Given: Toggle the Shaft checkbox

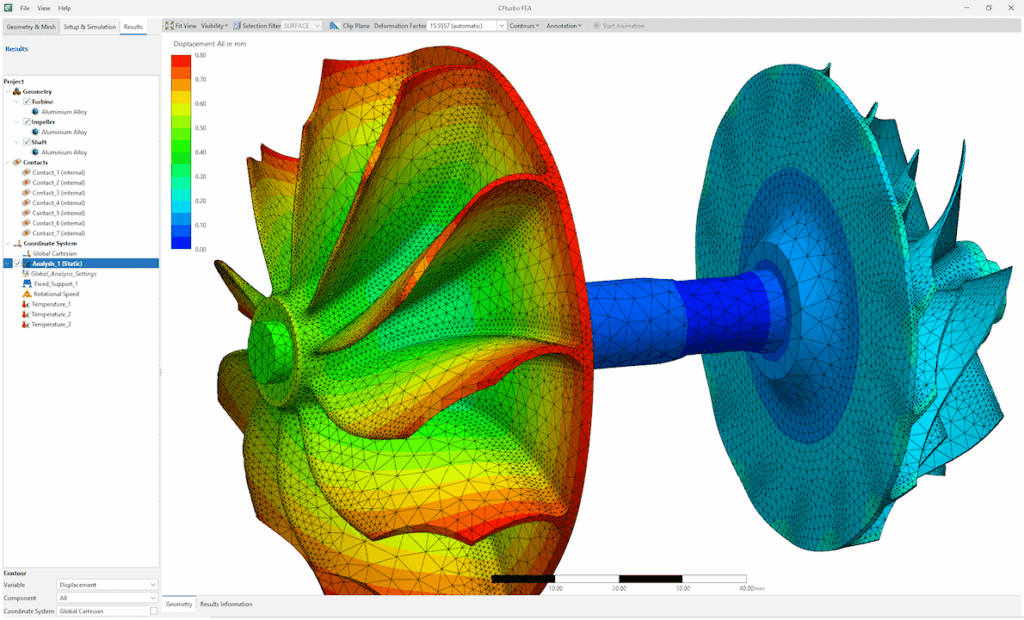Looking at the screenshot, I should (x=27, y=142).
